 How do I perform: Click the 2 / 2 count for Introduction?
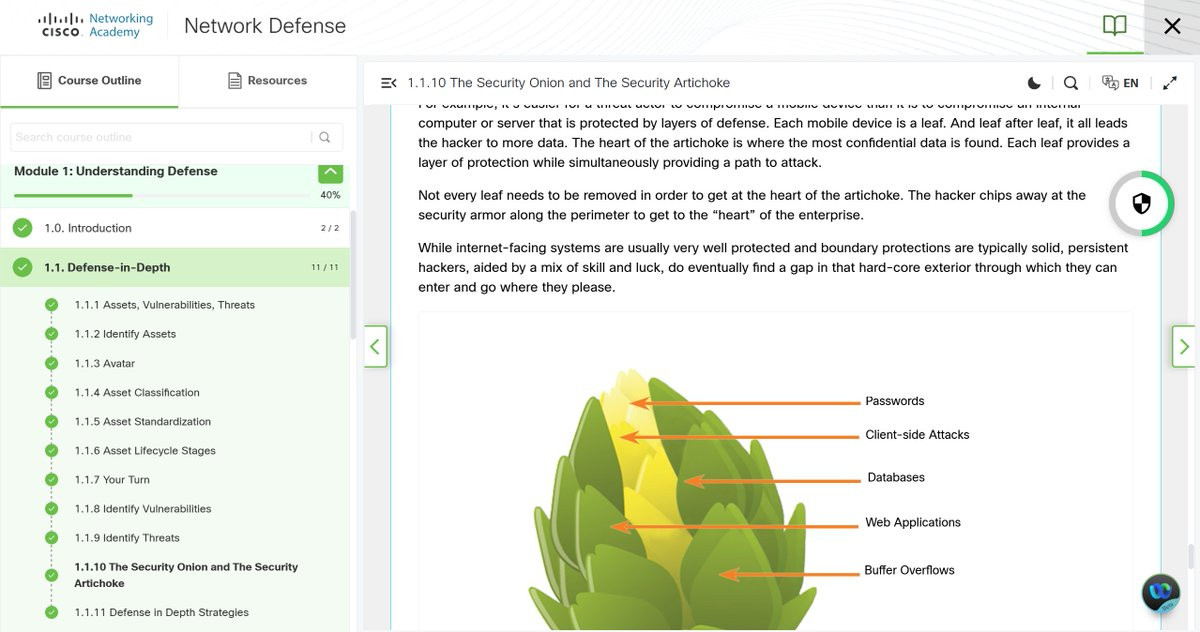(x=330, y=228)
